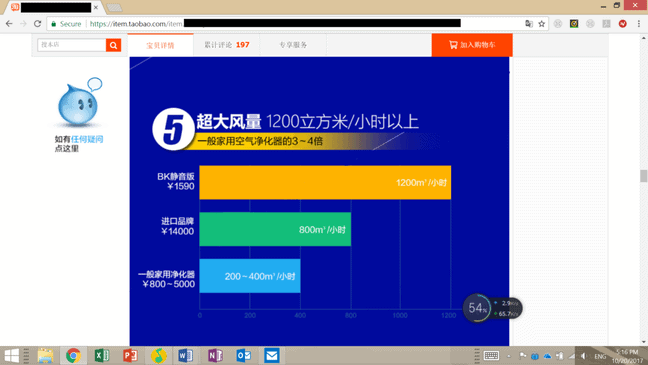Click the green Secure padlock site info

click(x=65, y=24)
